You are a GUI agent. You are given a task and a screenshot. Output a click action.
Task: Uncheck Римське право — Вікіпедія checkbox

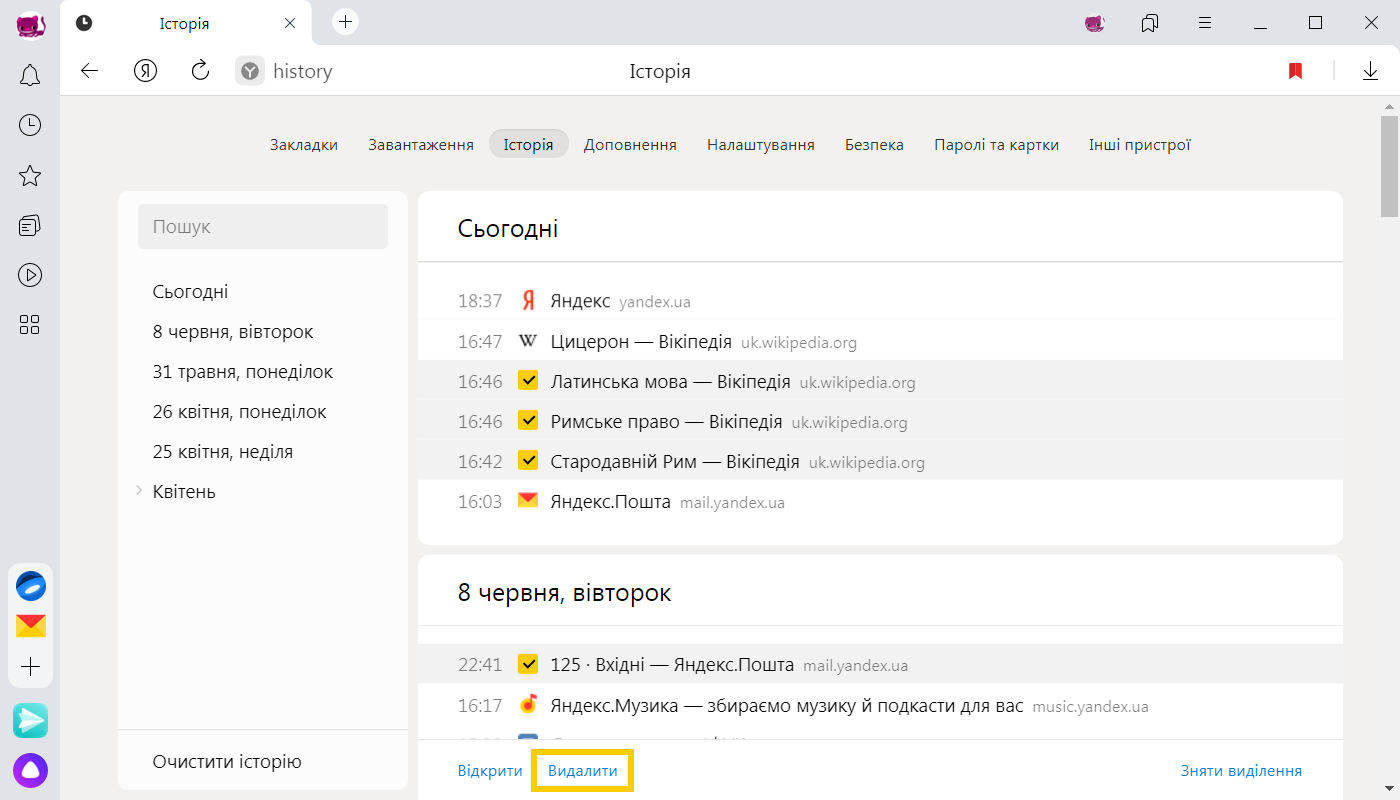coord(528,421)
